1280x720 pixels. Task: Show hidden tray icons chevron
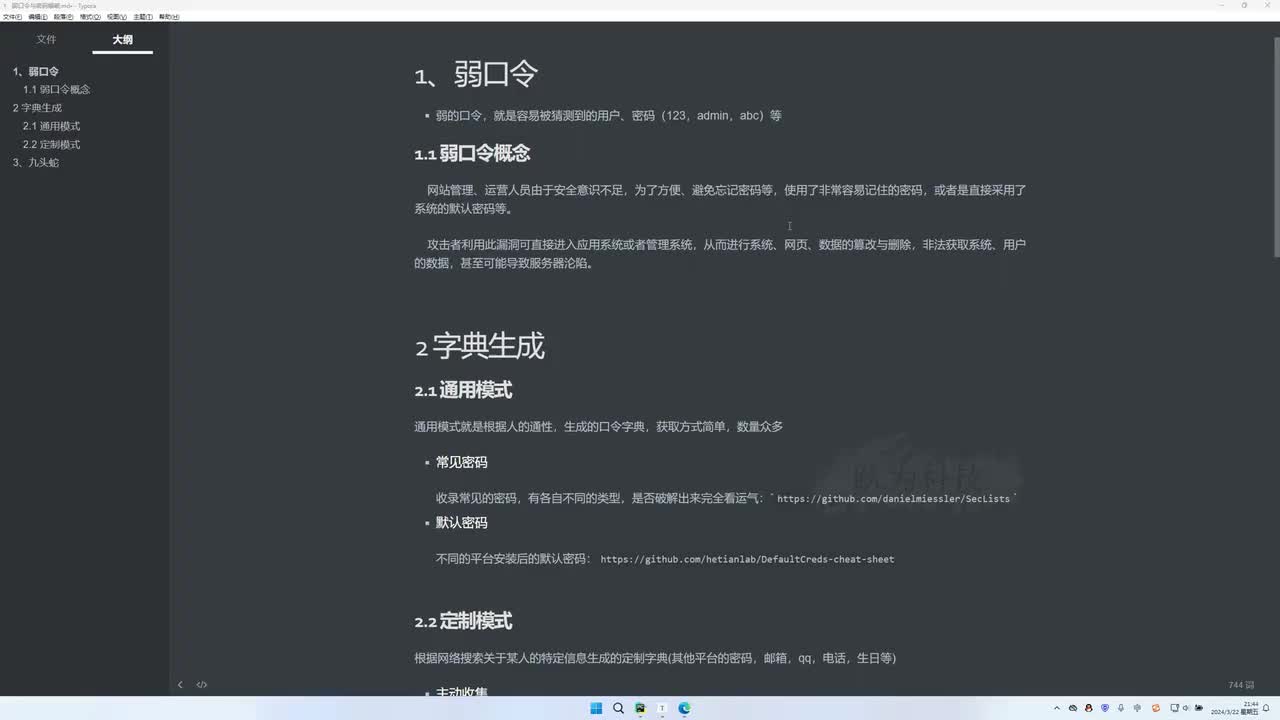[x=1057, y=708]
